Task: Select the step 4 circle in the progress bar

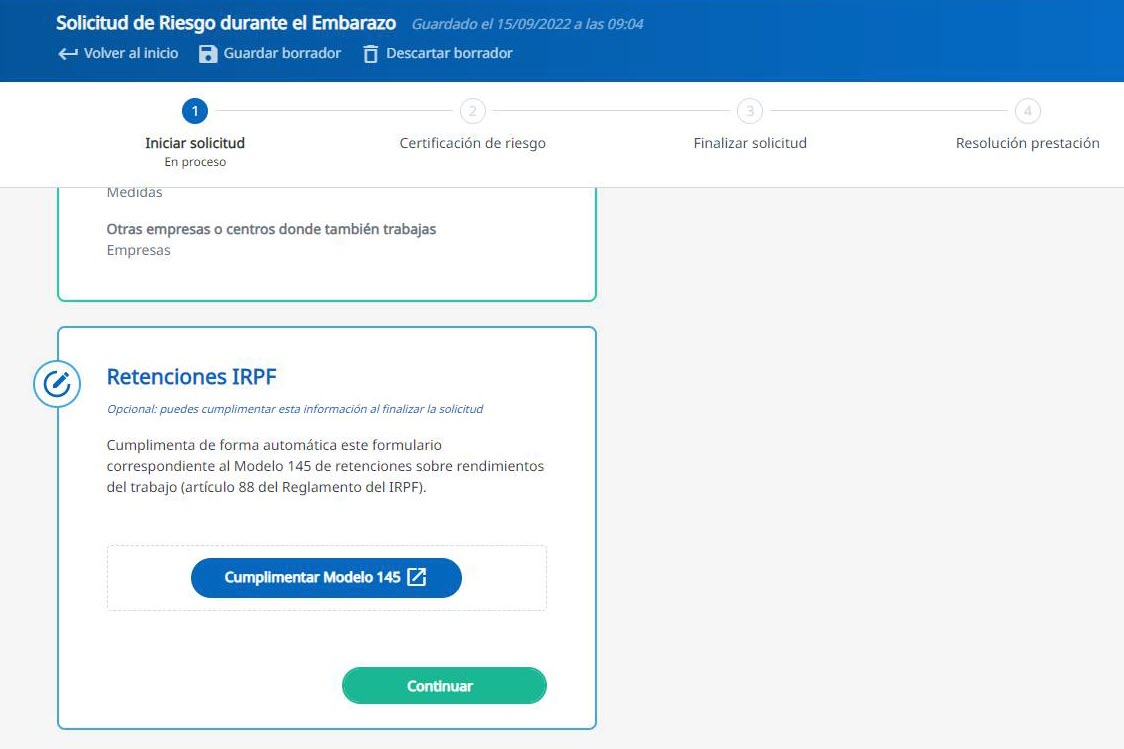Action: pyautogui.click(x=1027, y=111)
